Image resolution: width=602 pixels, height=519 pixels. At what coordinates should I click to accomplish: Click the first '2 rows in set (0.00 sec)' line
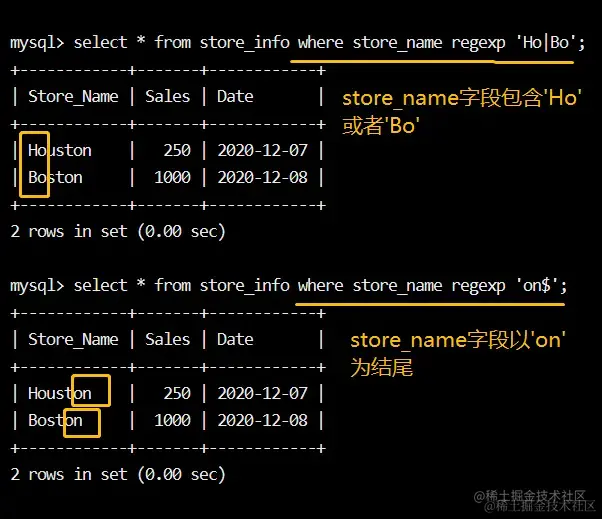(118, 232)
